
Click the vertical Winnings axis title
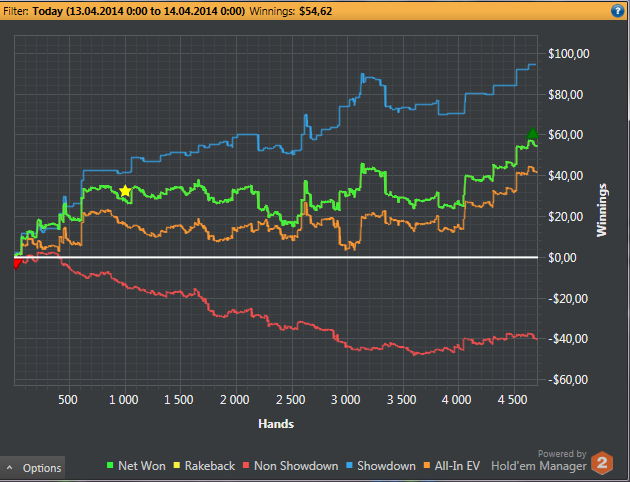(602, 210)
